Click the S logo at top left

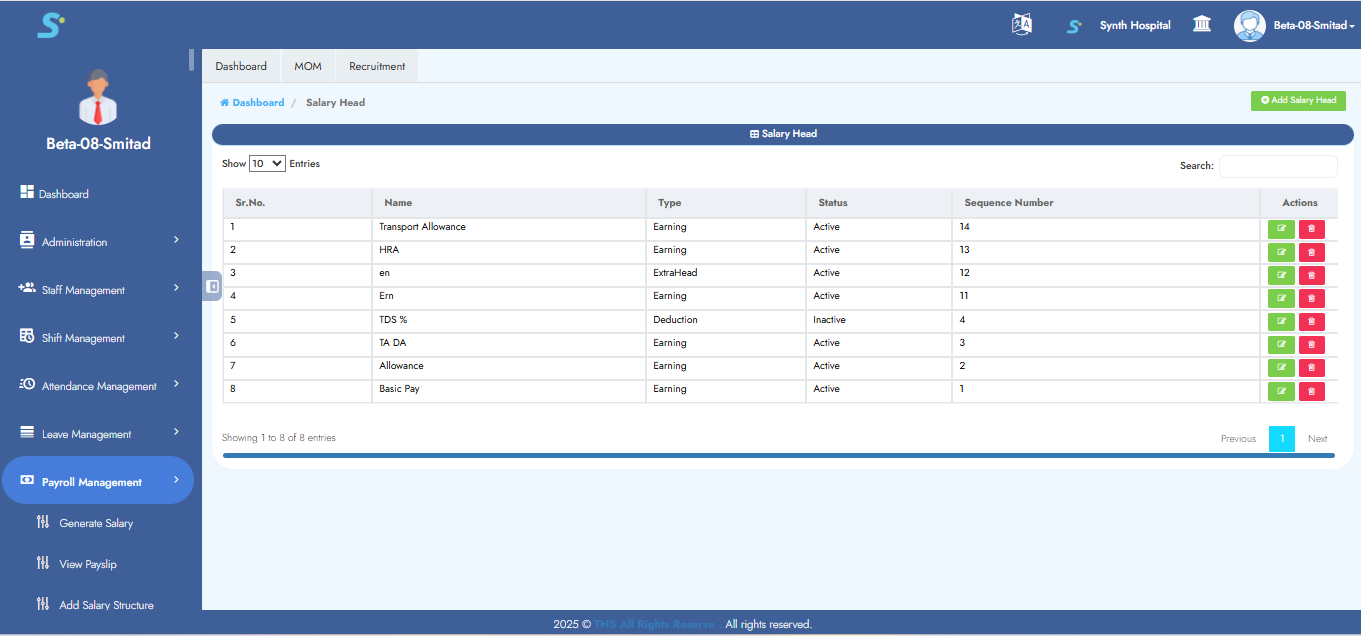[50, 25]
